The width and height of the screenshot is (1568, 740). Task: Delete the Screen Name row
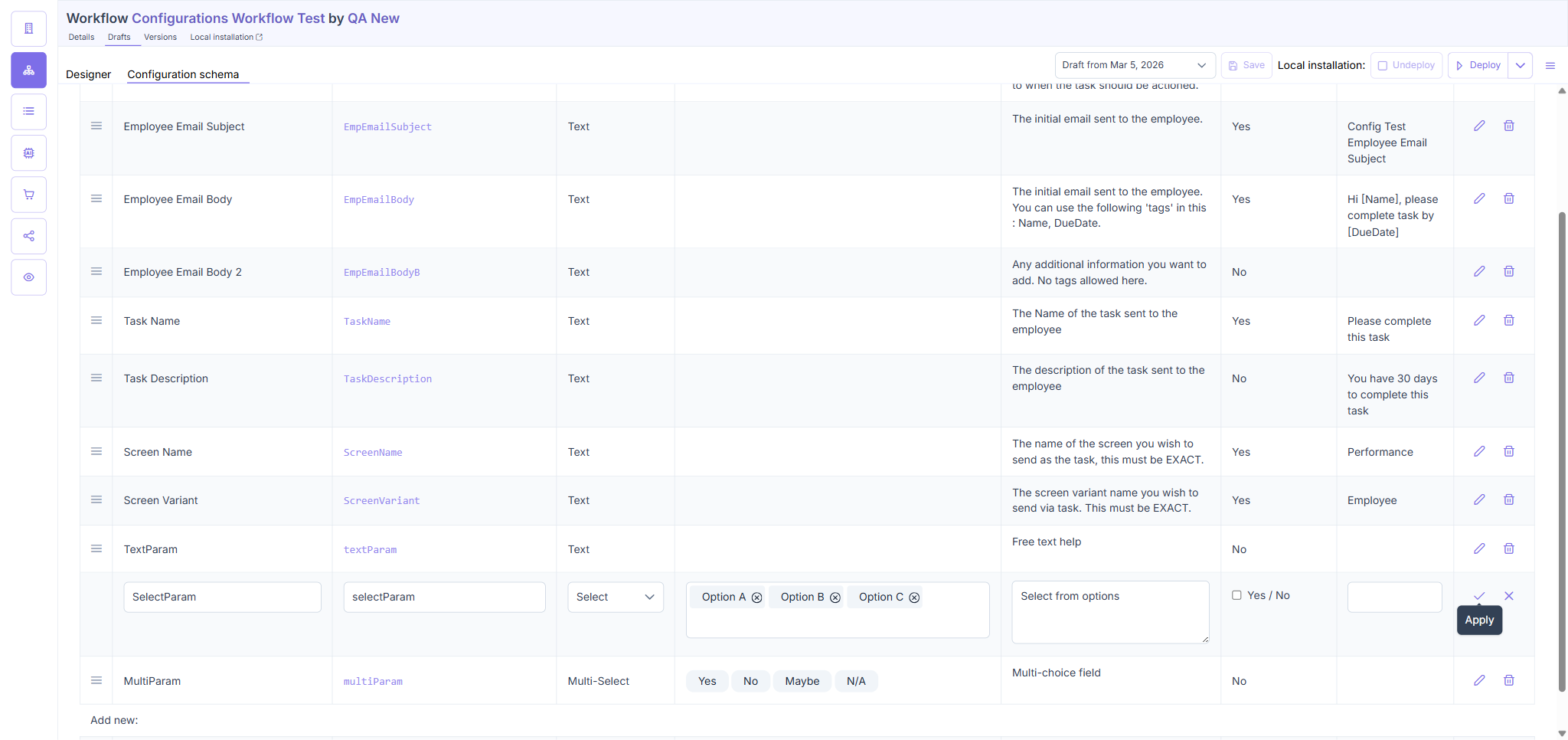[x=1508, y=451]
